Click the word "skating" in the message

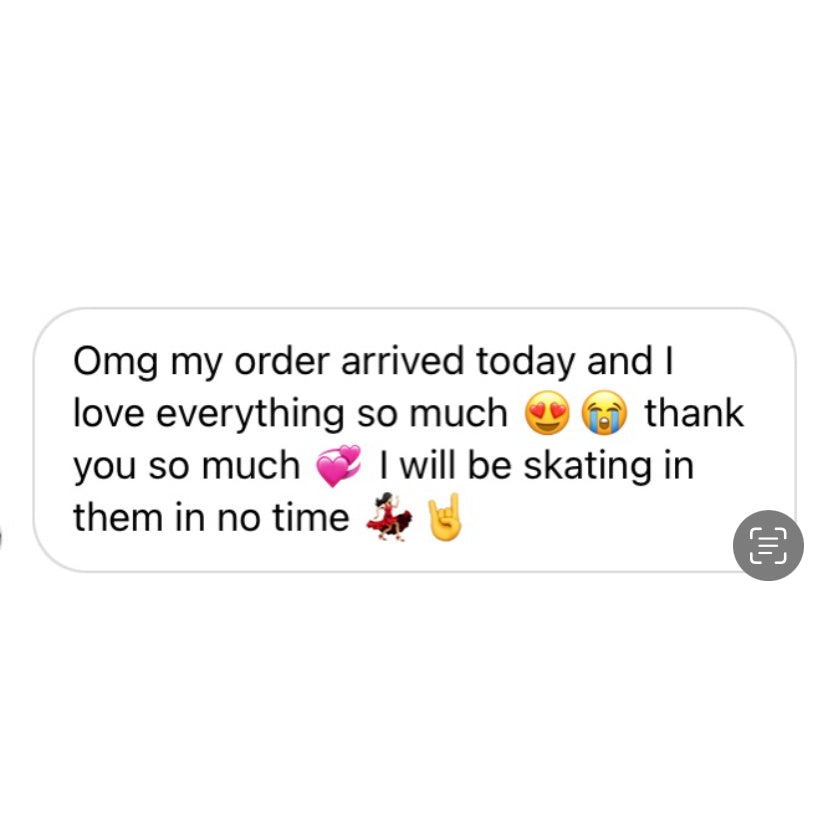click(588, 467)
